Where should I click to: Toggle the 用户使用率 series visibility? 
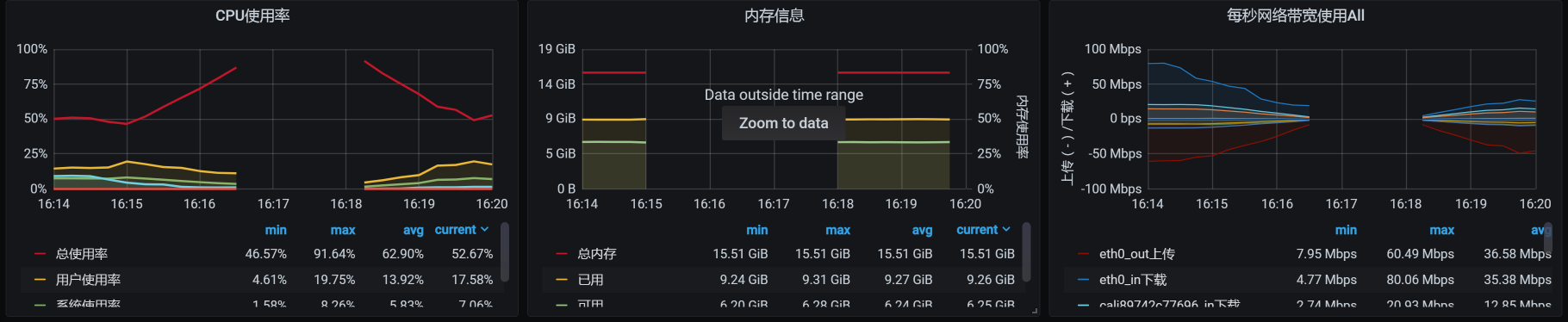pyautogui.click(x=88, y=280)
